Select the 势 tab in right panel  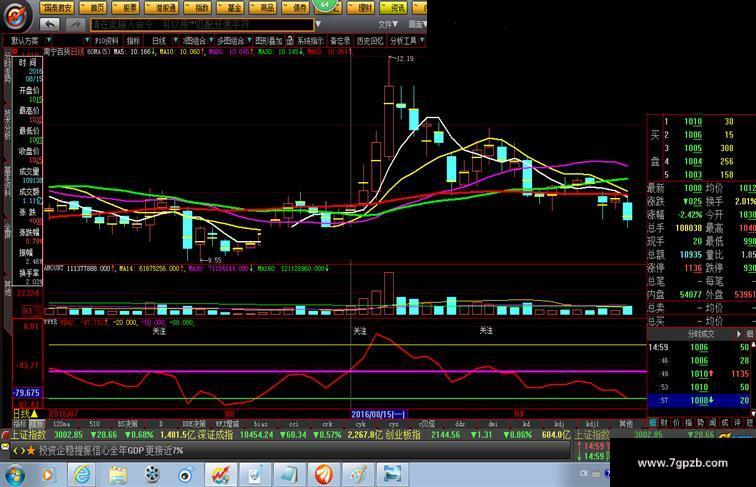click(700, 422)
